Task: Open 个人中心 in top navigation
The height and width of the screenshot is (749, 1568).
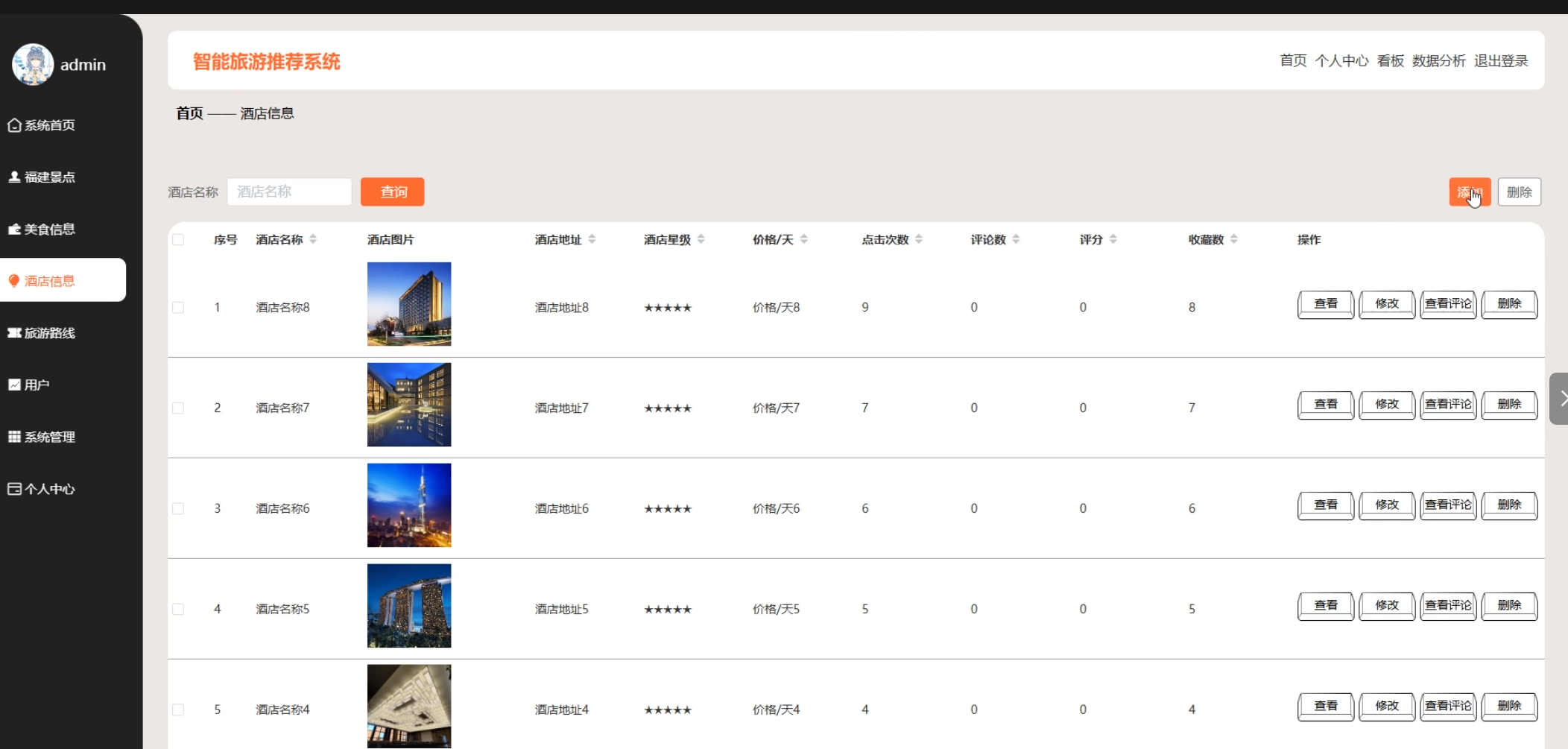Action: 1341,60
